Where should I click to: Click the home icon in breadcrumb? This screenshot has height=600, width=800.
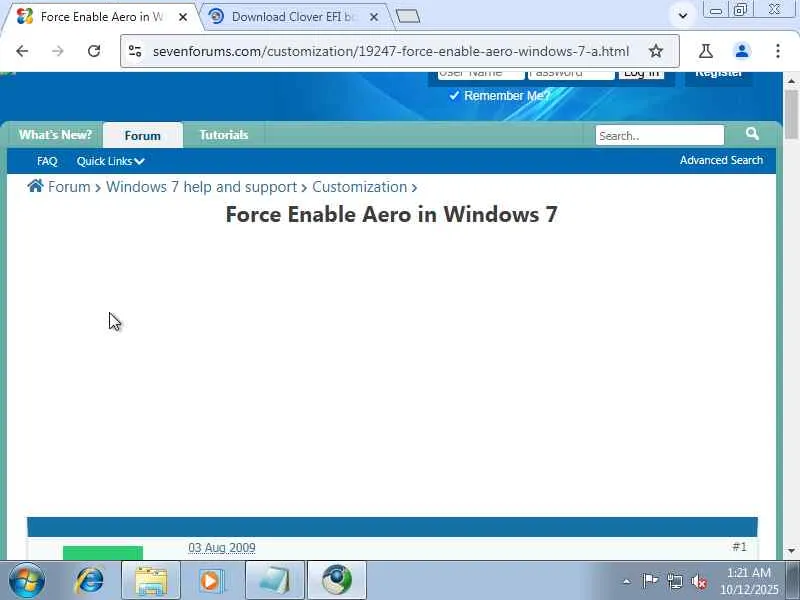click(35, 186)
